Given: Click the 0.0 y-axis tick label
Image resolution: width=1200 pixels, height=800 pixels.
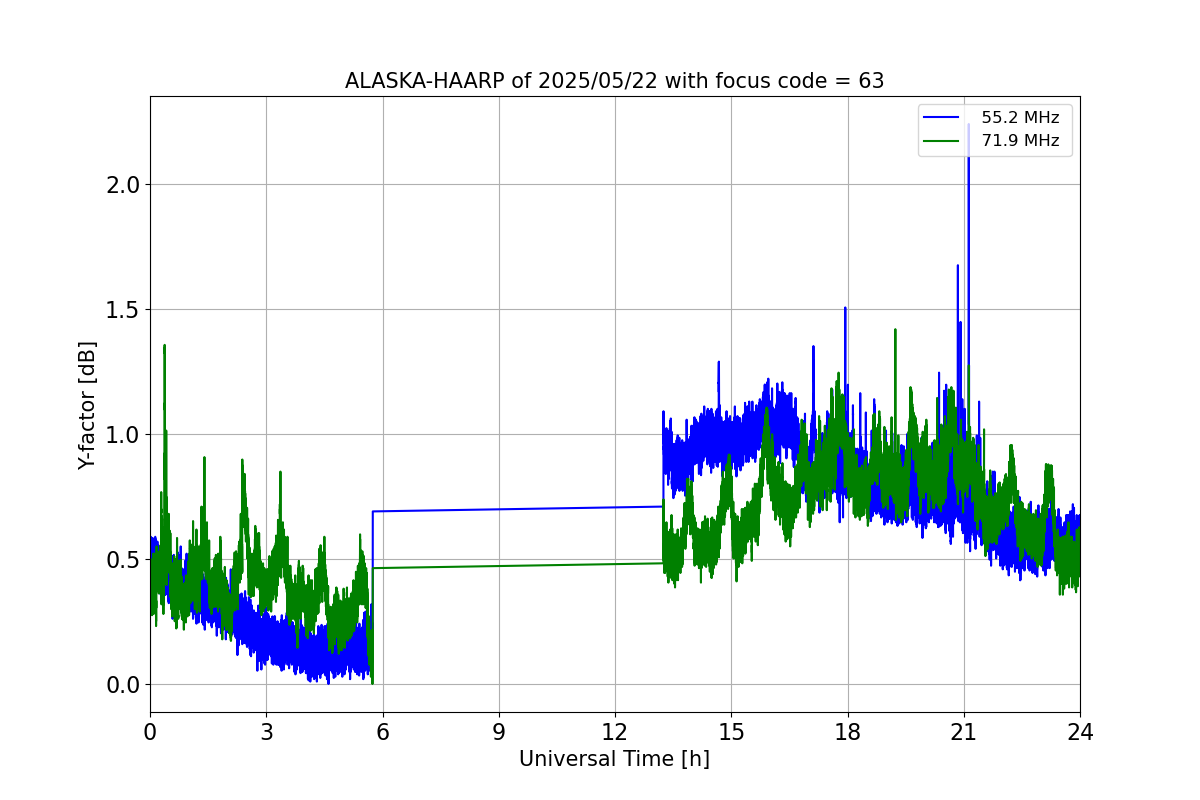Looking at the screenshot, I should click(123, 684).
